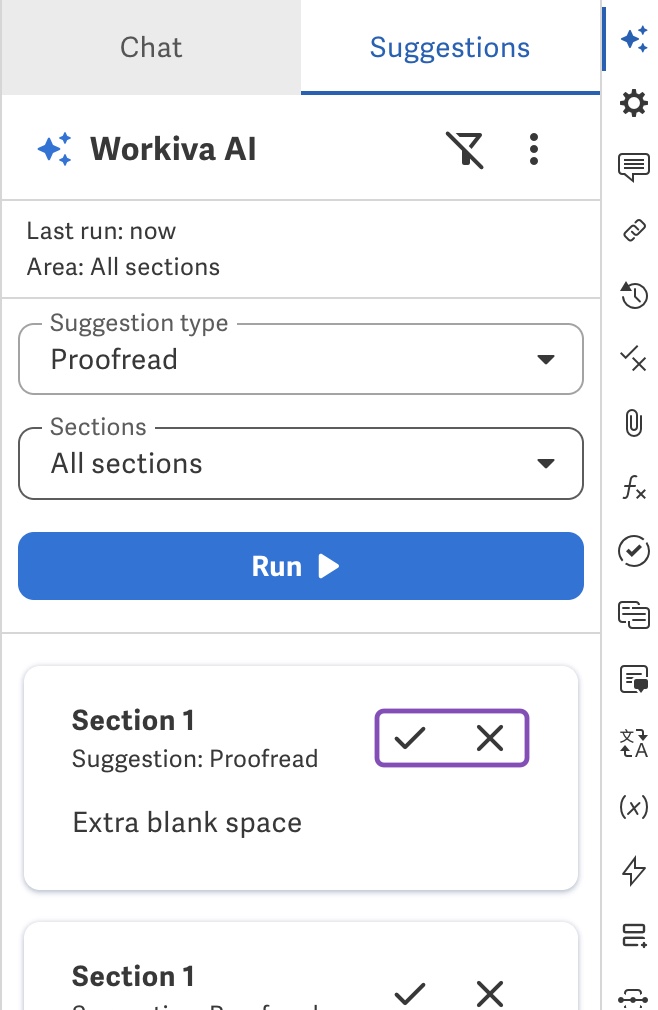The image size is (658, 1010).
Task: Open the settings gear in sidebar
Action: [634, 103]
